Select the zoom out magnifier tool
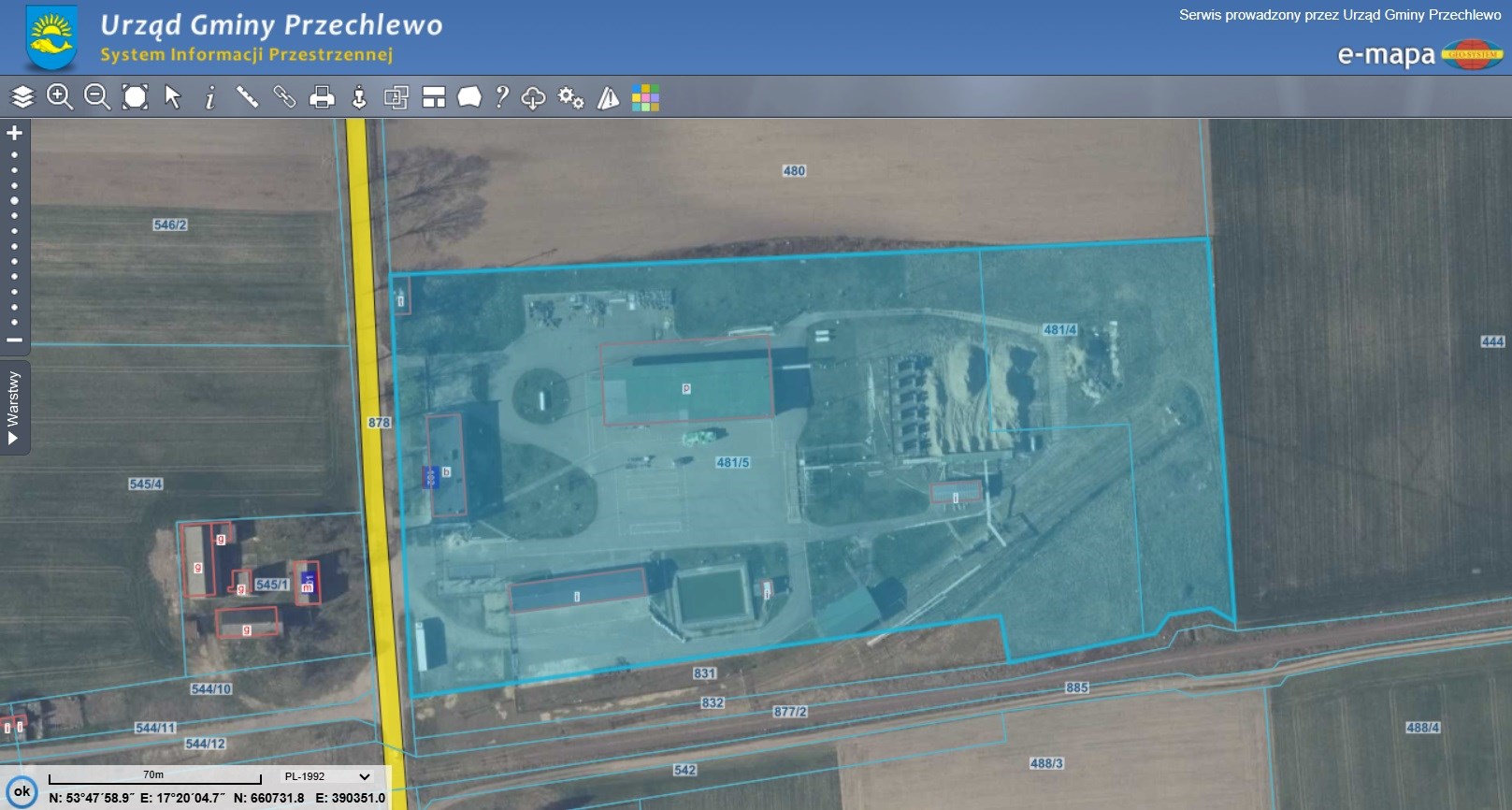Screen dimensions: 1512x810 point(97,97)
